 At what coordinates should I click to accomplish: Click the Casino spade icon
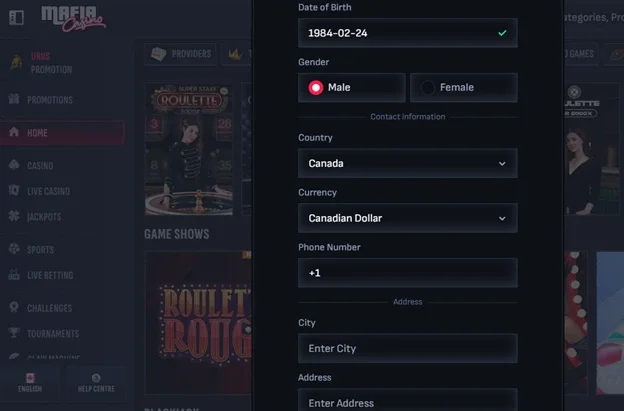tap(14, 165)
